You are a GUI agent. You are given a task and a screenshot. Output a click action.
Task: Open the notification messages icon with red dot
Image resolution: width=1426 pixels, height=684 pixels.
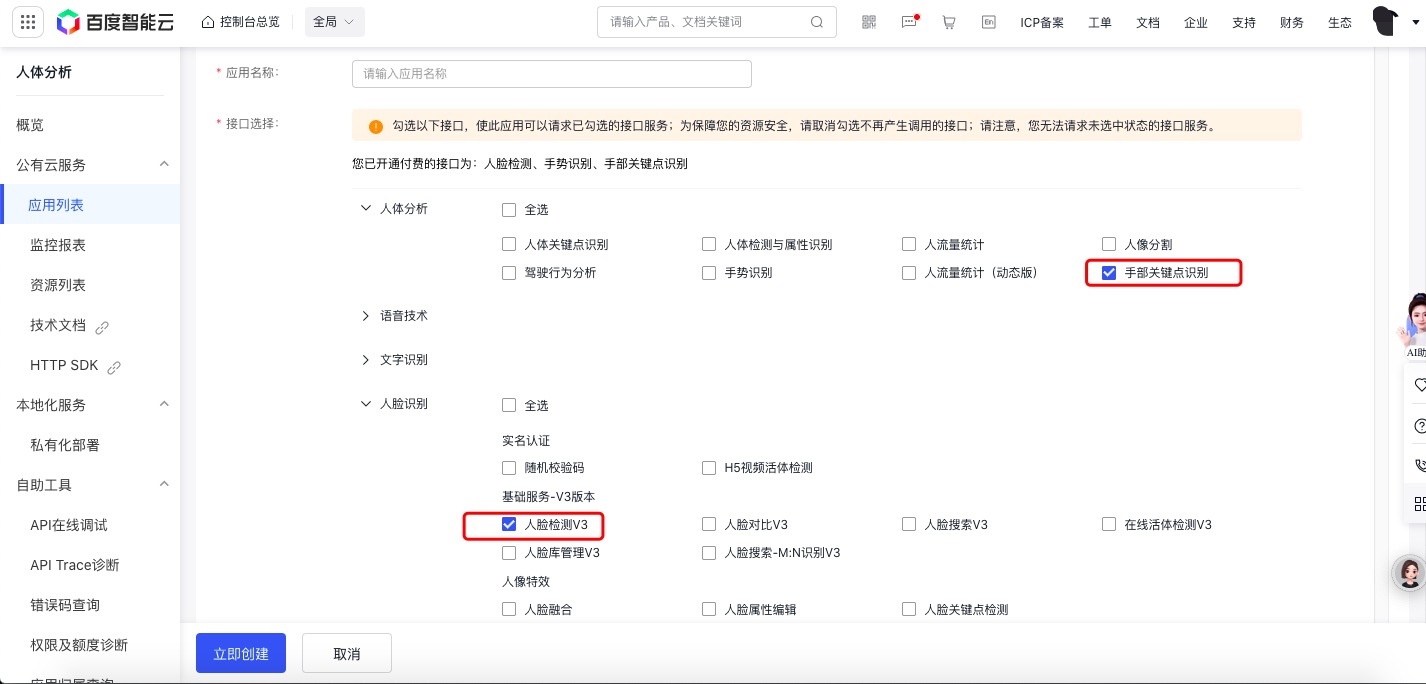(909, 21)
